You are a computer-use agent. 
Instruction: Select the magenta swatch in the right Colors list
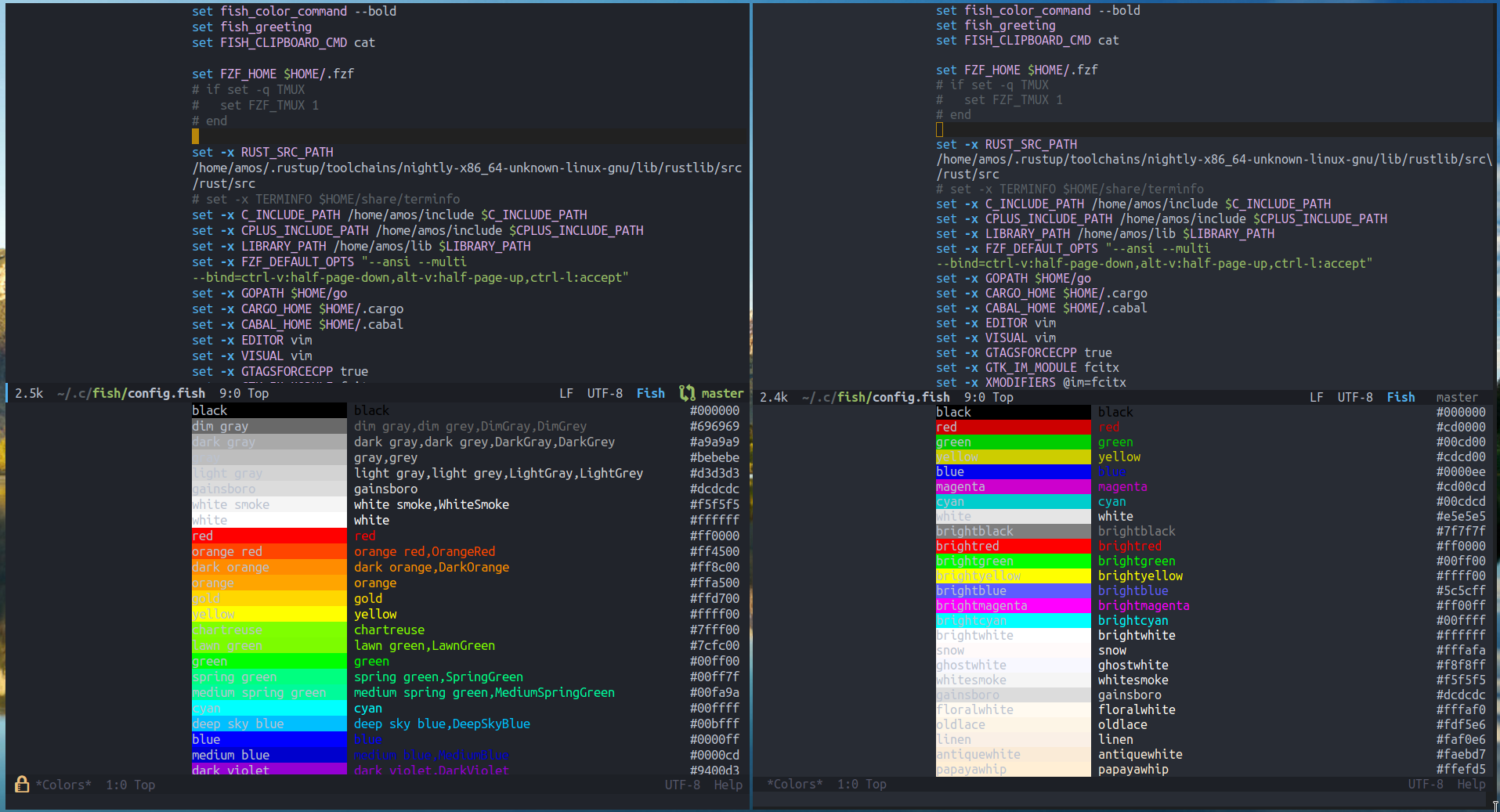click(x=1013, y=486)
